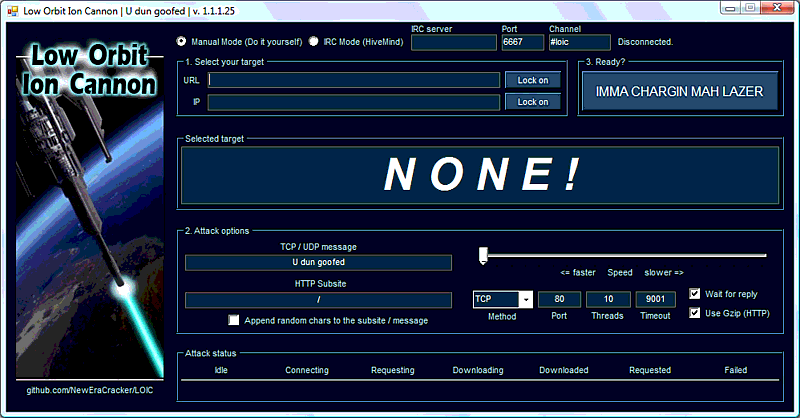Enable Append random chars checkbox
Viewport: 800px width, 418px height.
(x=234, y=321)
